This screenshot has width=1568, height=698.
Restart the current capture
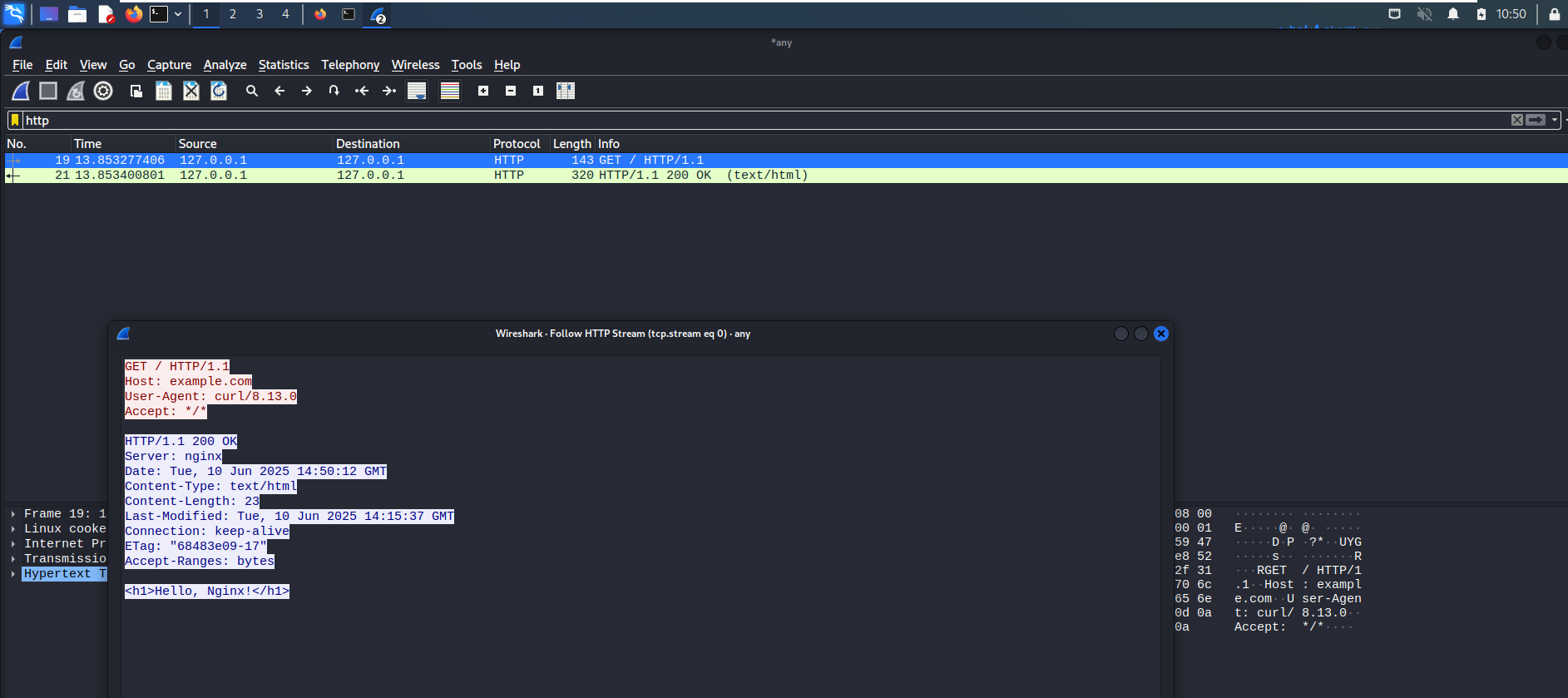click(x=76, y=91)
